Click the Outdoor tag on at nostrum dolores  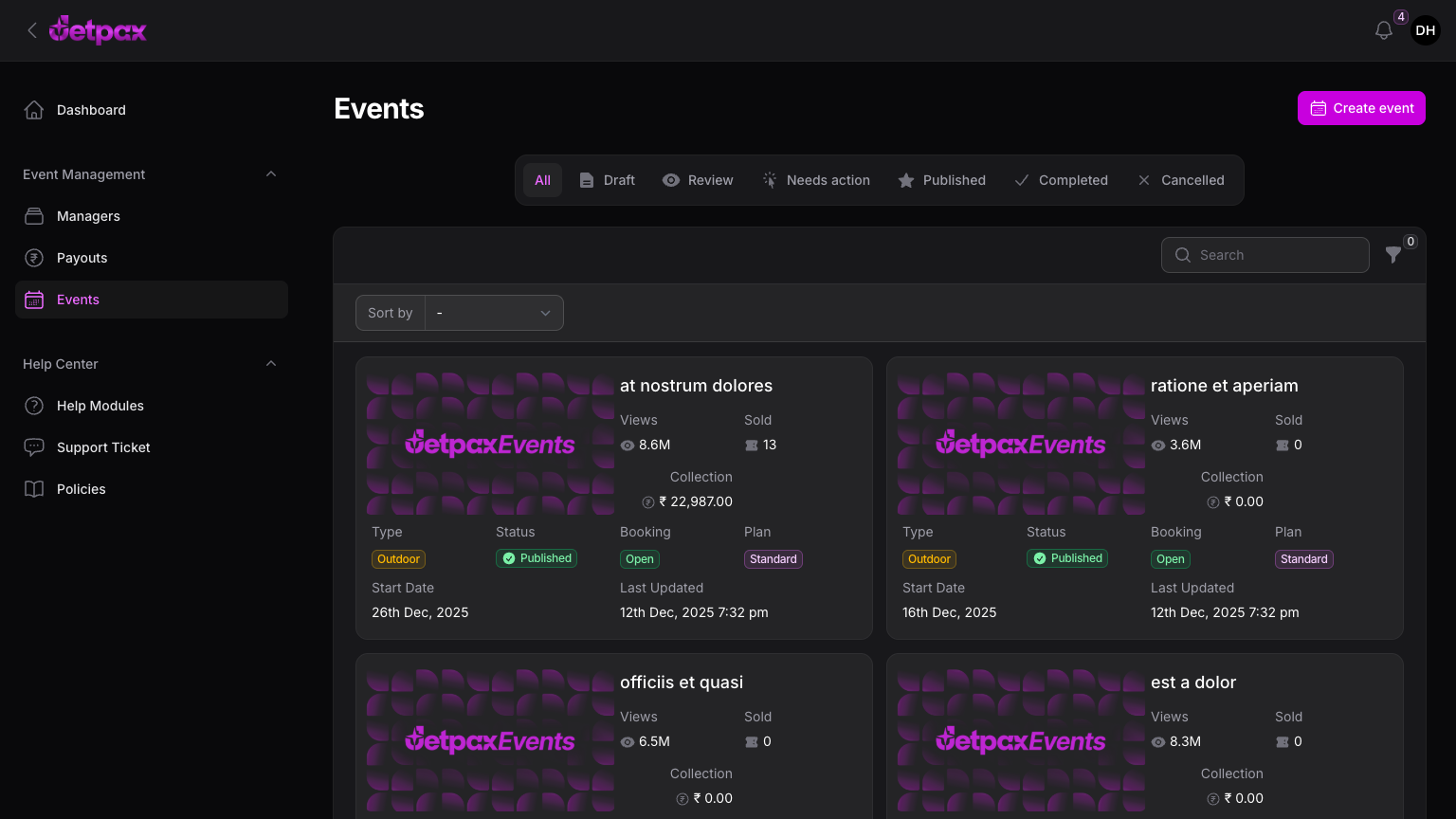tap(398, 559)
